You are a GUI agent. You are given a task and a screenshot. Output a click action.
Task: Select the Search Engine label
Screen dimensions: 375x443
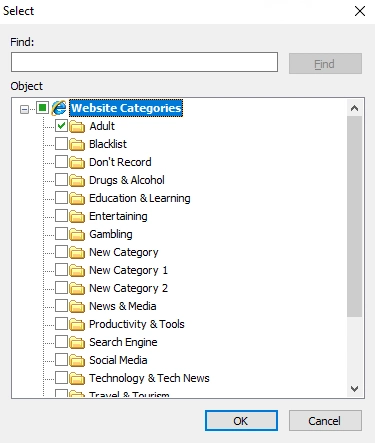tap(123, 342)
